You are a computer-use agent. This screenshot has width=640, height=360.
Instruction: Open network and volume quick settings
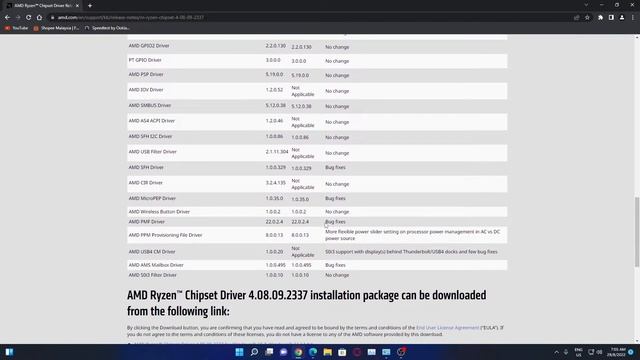[595, 352]
